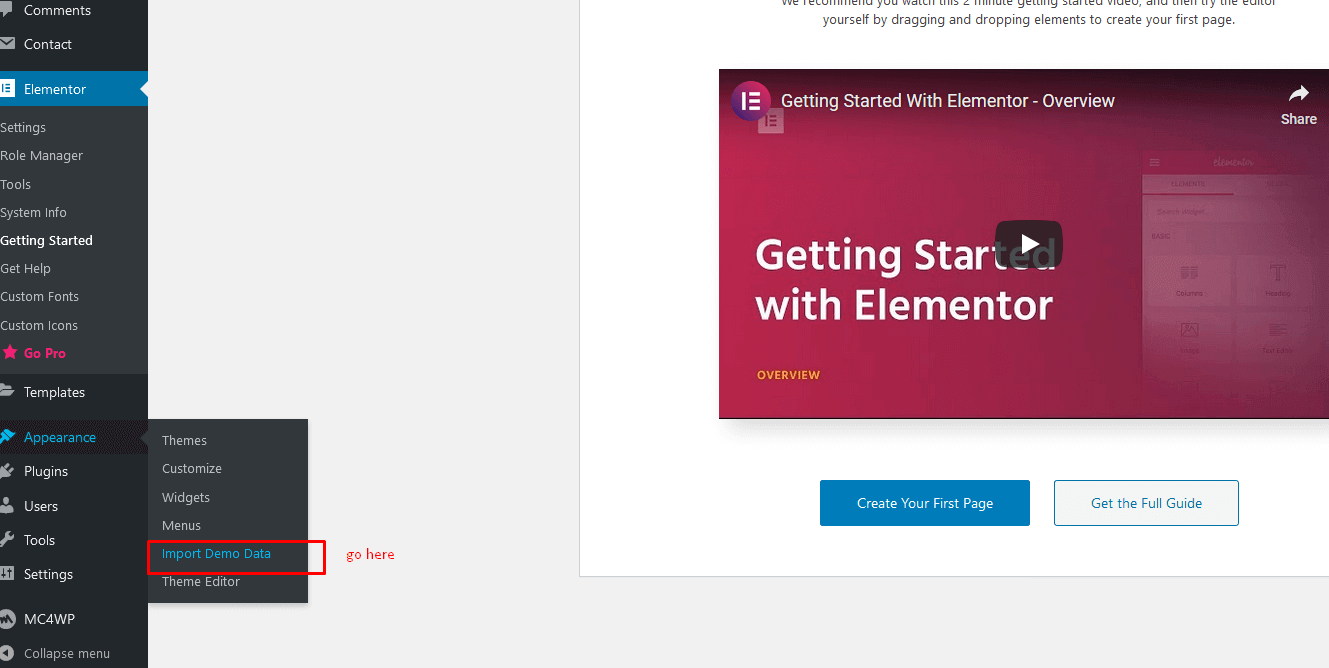The height and width of the screenshot is (668, 1329).
Task: Play the Getting Started with Elementor video
Action: [x=1029, y=244]
